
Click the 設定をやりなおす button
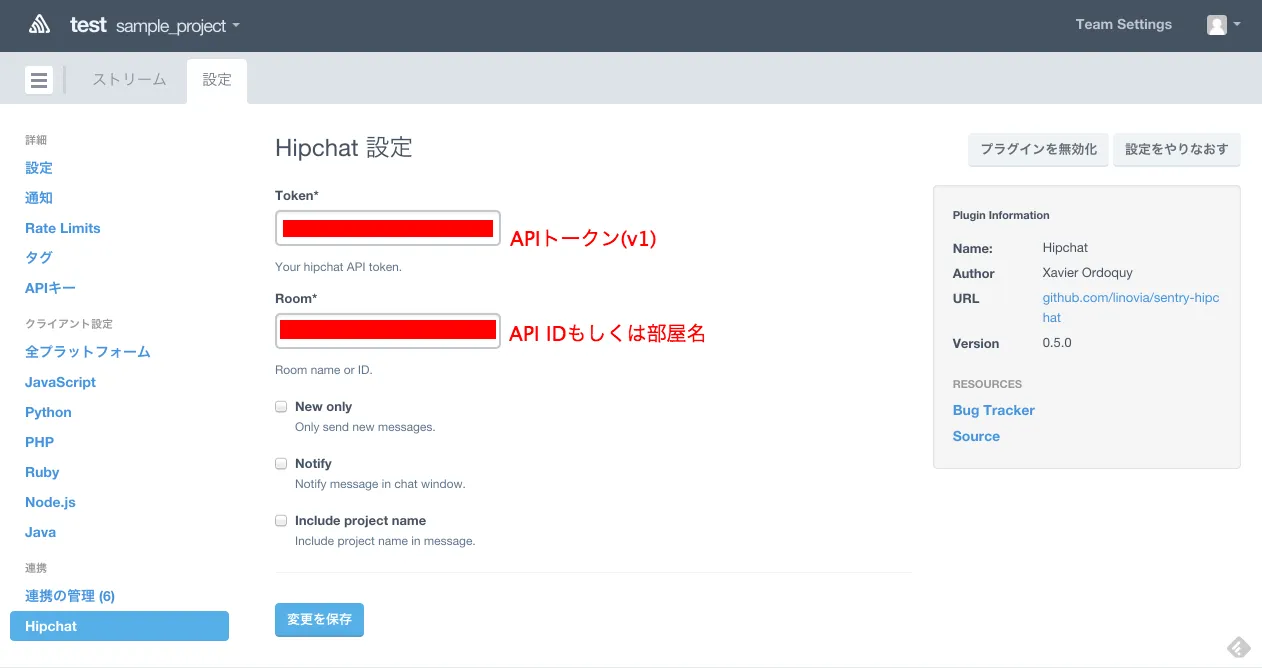(1177, 149)
